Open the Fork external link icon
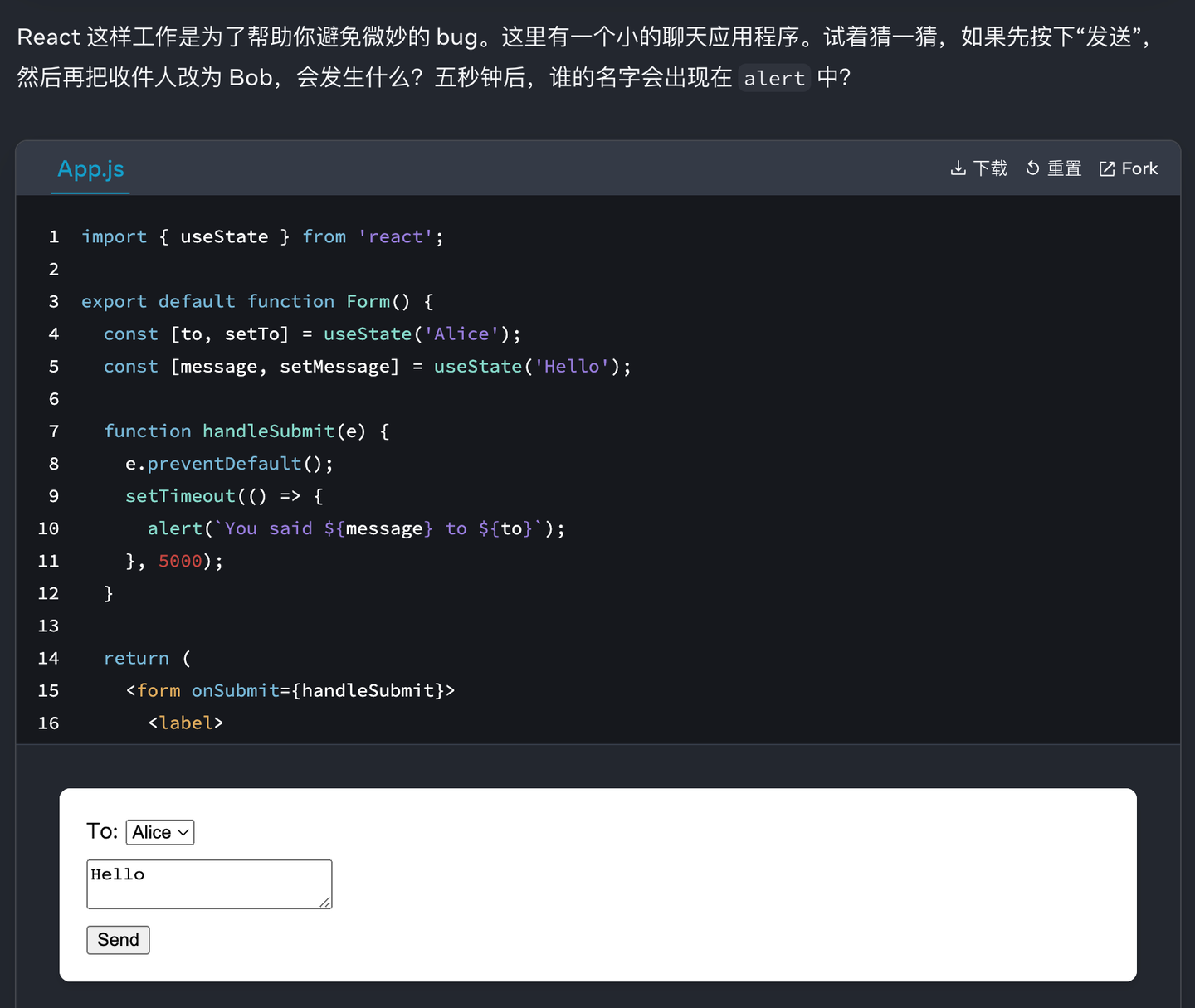This screenshot has height=1008, width=1195. point(1107,169)
